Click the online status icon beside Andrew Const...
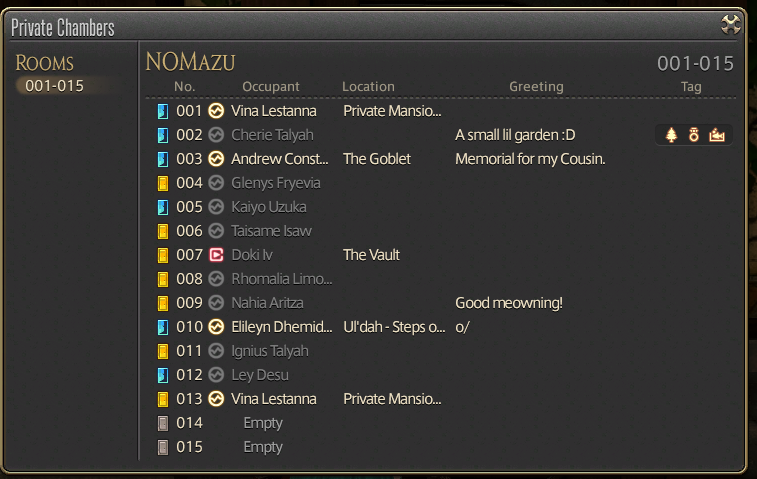Viewport: 757px width, 479px height. click(x=216, y=159)
